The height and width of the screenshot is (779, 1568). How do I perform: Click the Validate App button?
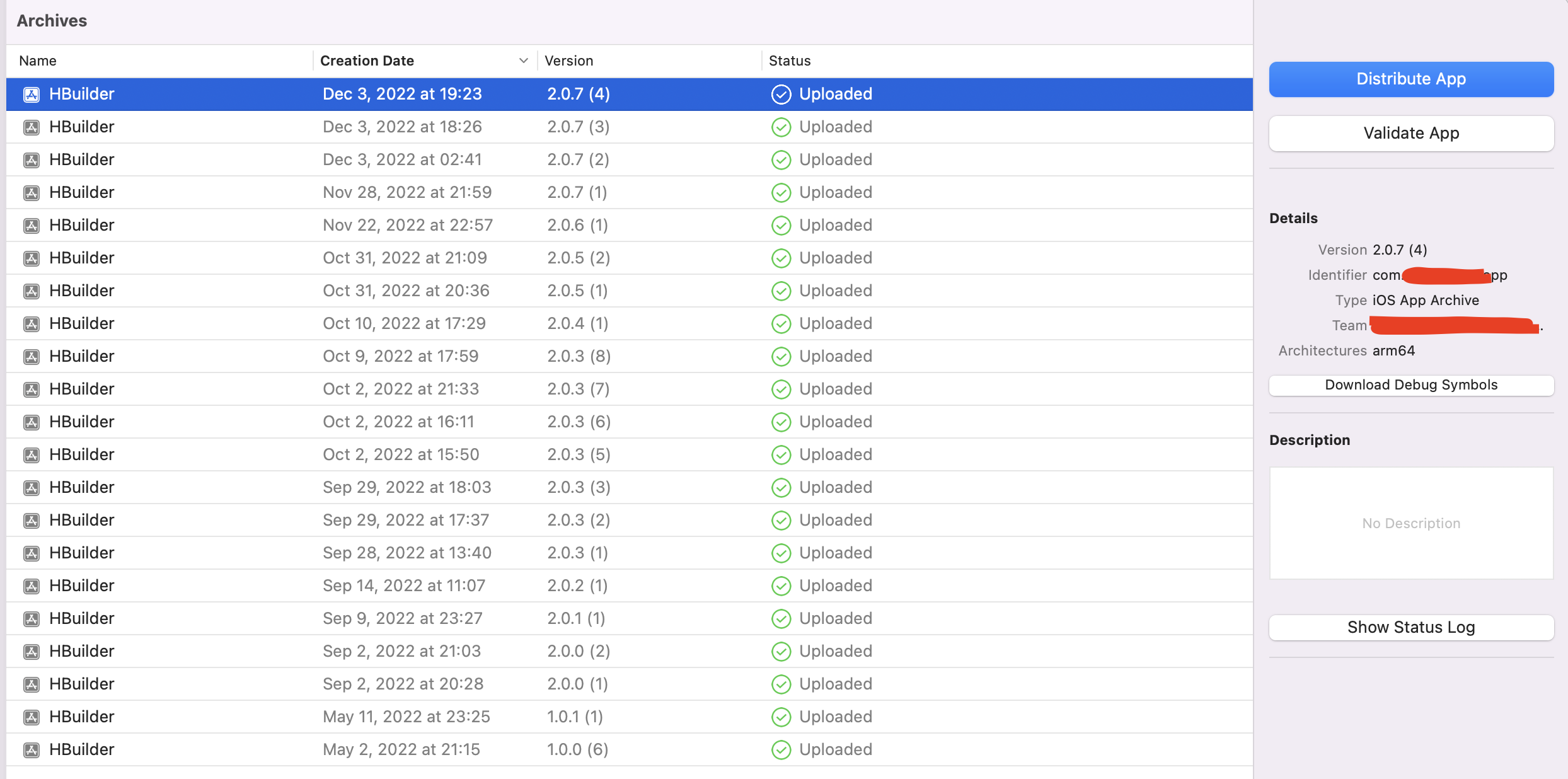point(1411,133)
